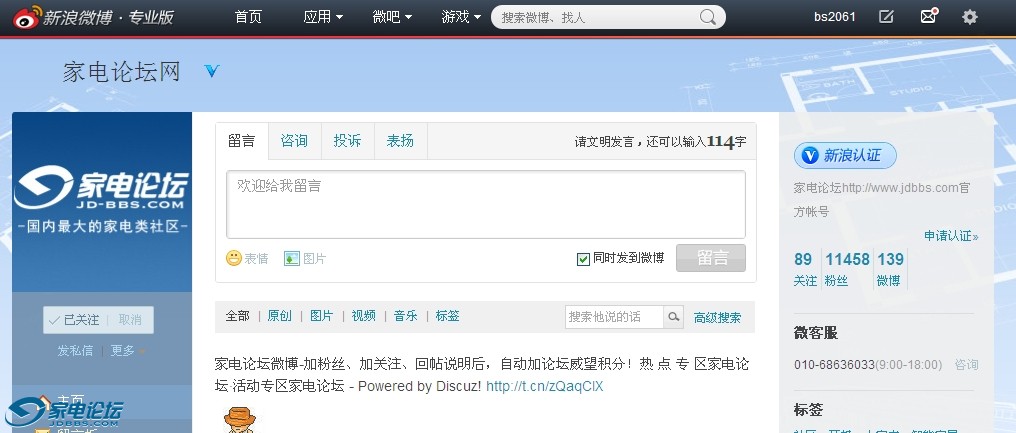Toggle the 已关注 follow status button

pos(75,320)
